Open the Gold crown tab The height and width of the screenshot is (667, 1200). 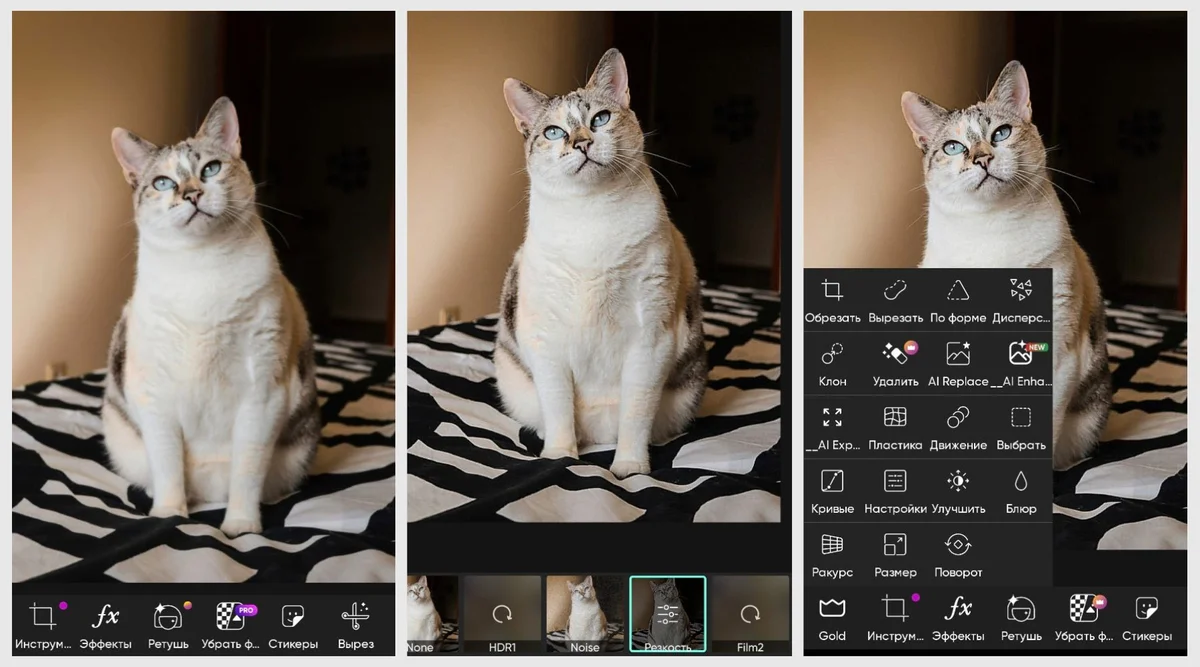[x=832, y=617]
